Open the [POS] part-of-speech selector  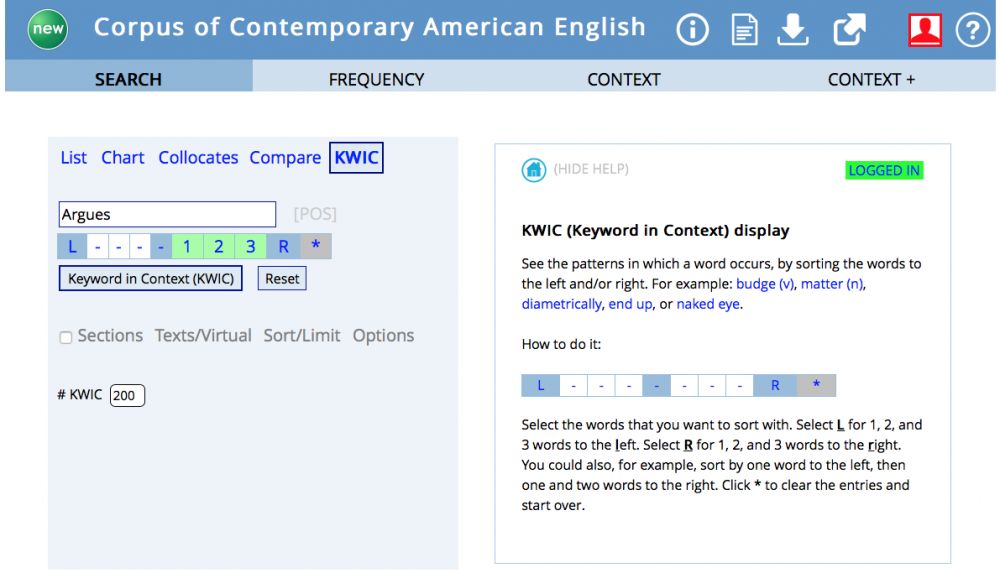(x=315, y=214)
